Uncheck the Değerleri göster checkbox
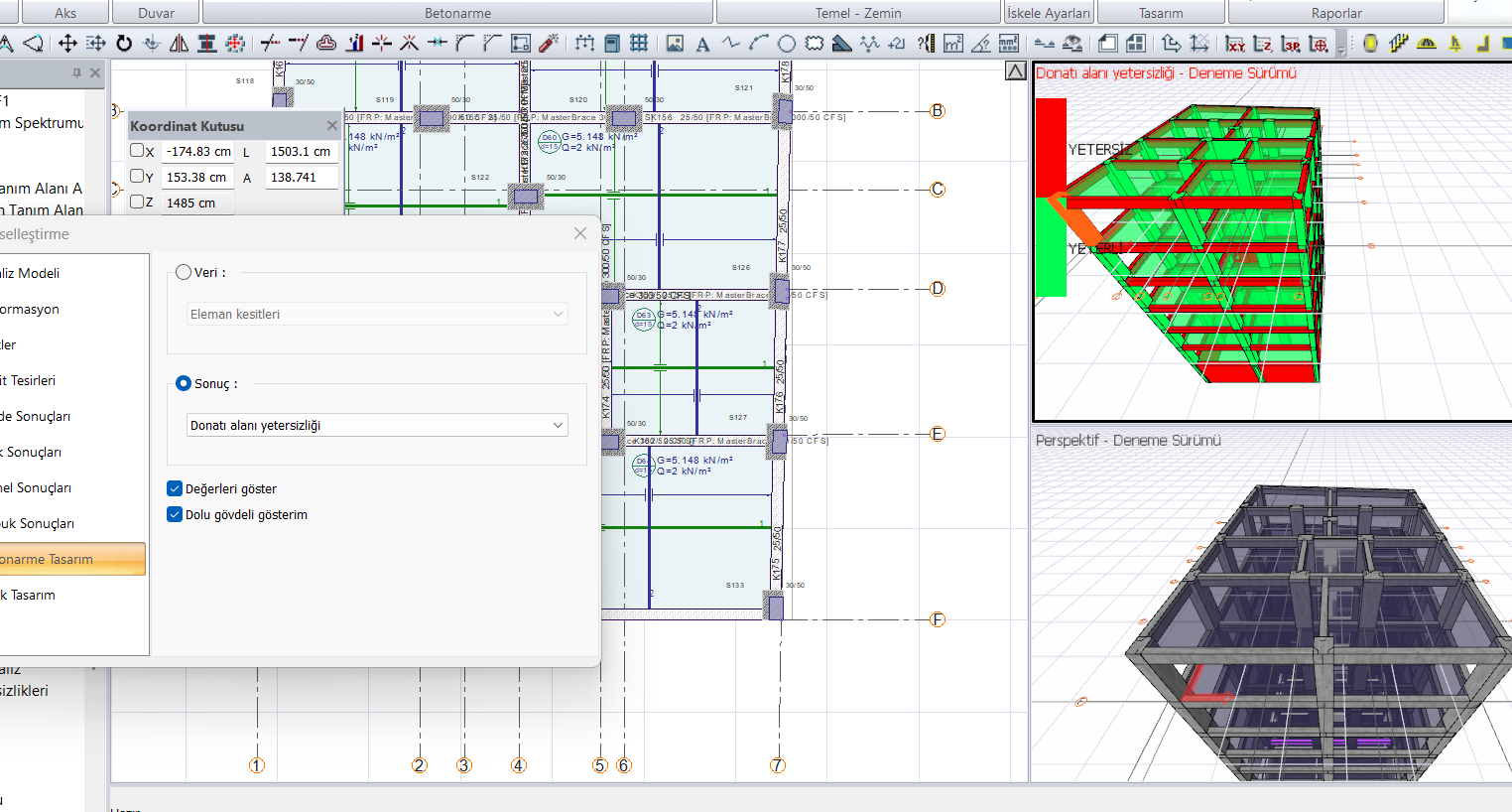Viewport: 1512px width, 812px height. click(x=175, y=488)
